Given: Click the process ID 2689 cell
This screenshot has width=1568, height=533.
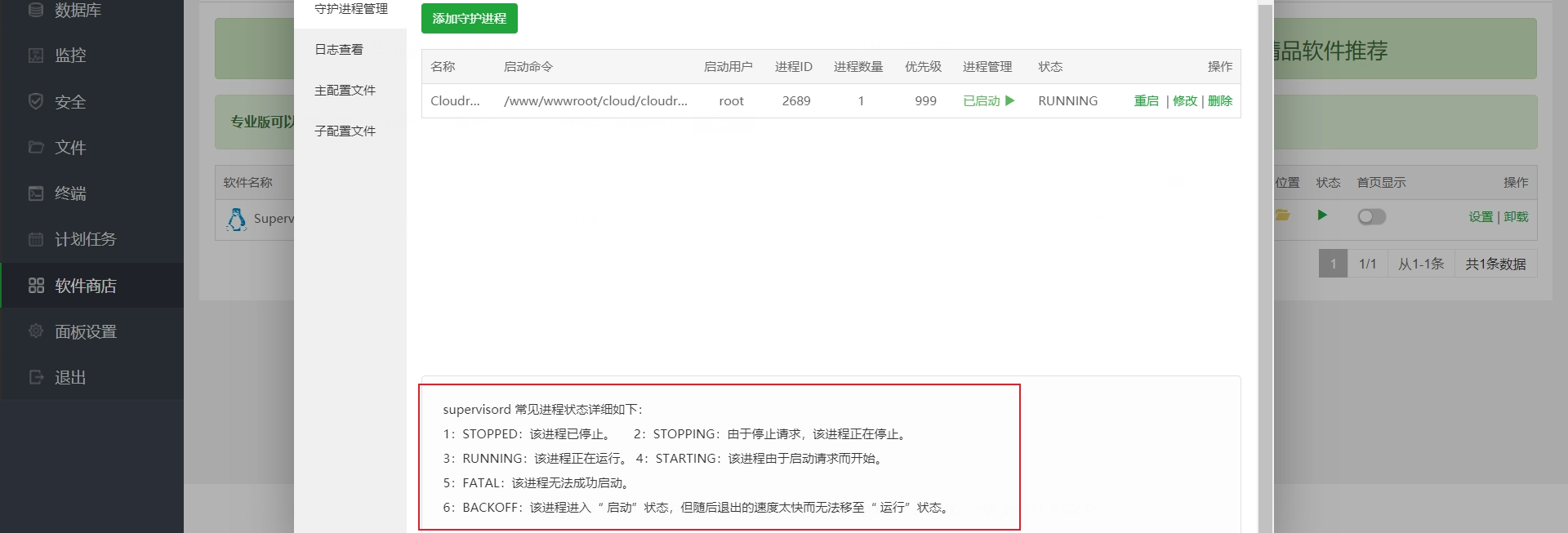Looking at the screenshot, I should [796, 100].
